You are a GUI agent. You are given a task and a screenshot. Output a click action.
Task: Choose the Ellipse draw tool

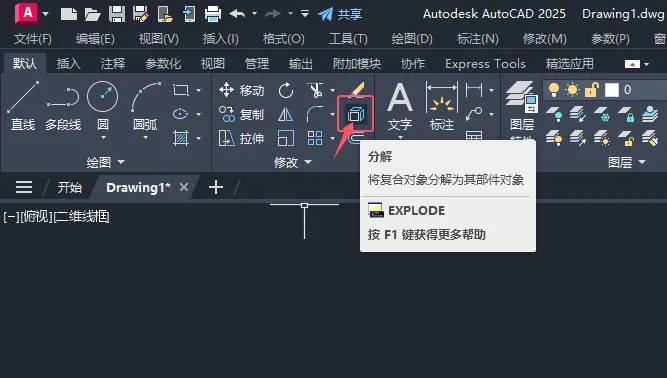point(181,114)
